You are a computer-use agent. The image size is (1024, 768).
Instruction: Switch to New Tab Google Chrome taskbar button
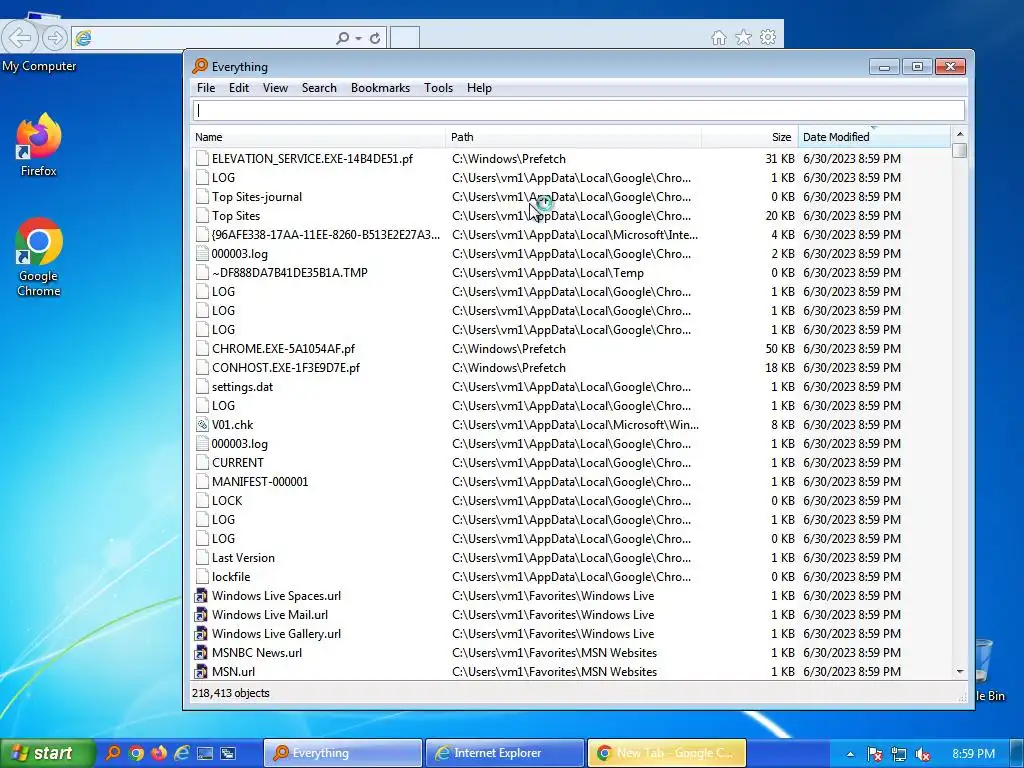(x=667, y=753)
